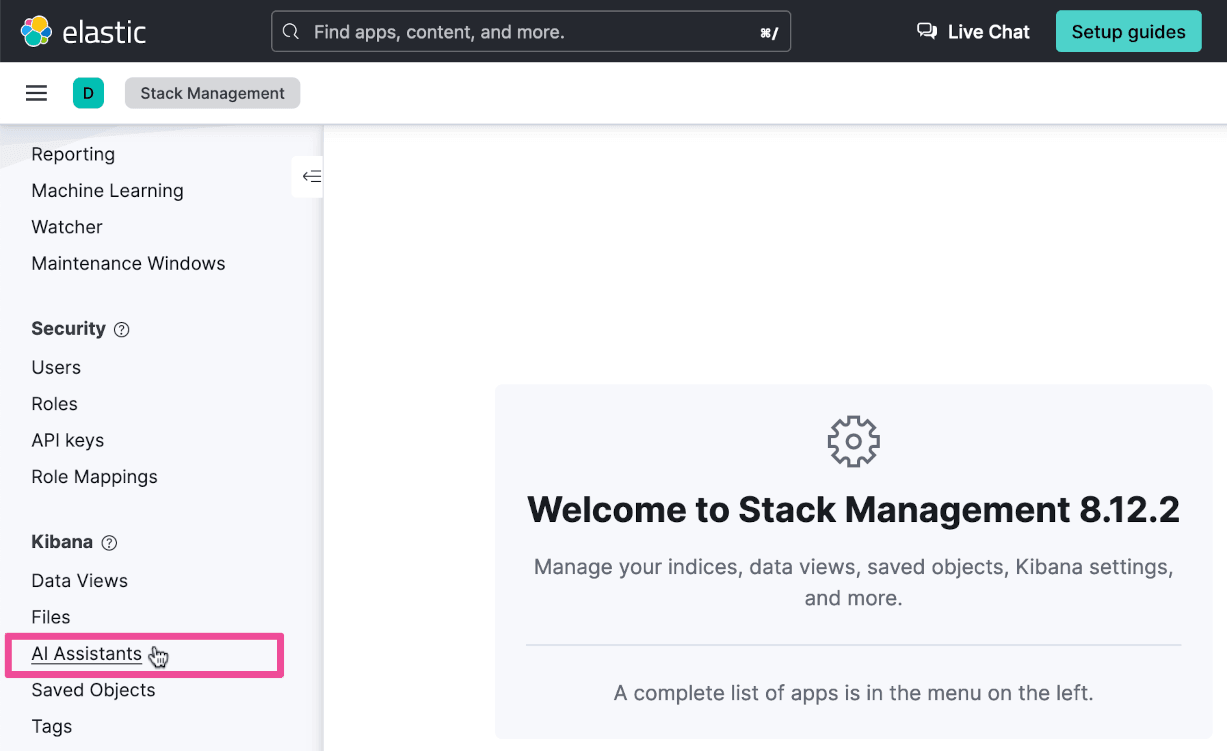The width and height of the screenshot is (1227, 751).
Task: Open Saved Objects management
Action: pos(93,690)
